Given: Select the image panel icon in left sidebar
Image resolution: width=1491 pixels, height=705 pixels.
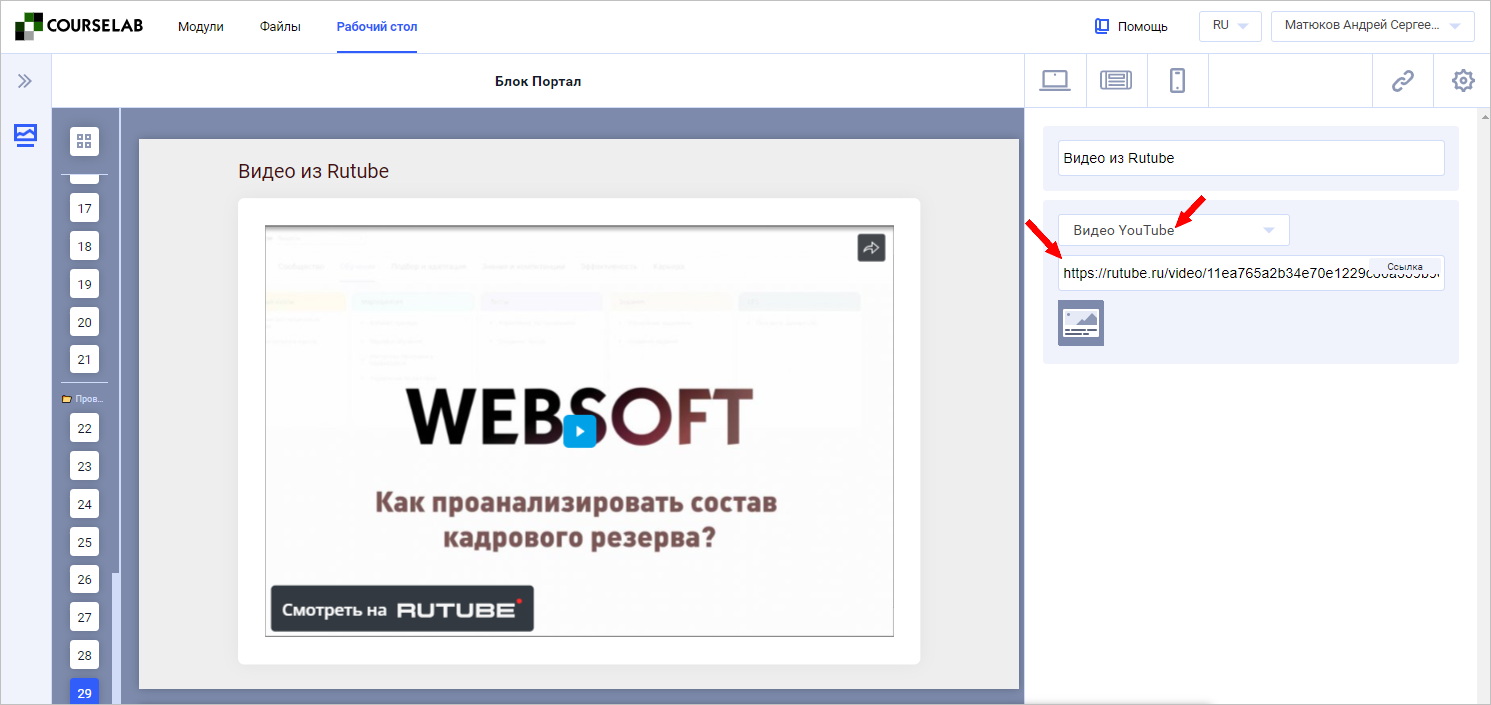Looking at the screenshot, I should (x=25, y=135).
